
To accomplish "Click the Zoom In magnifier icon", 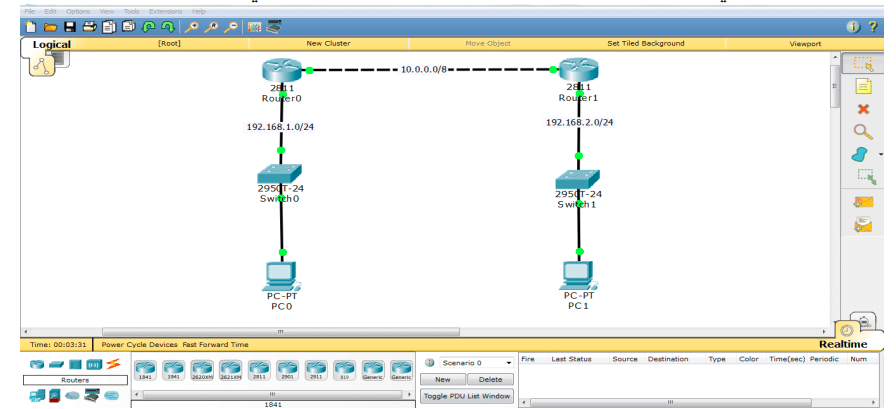I will click(x=192, y=26).
